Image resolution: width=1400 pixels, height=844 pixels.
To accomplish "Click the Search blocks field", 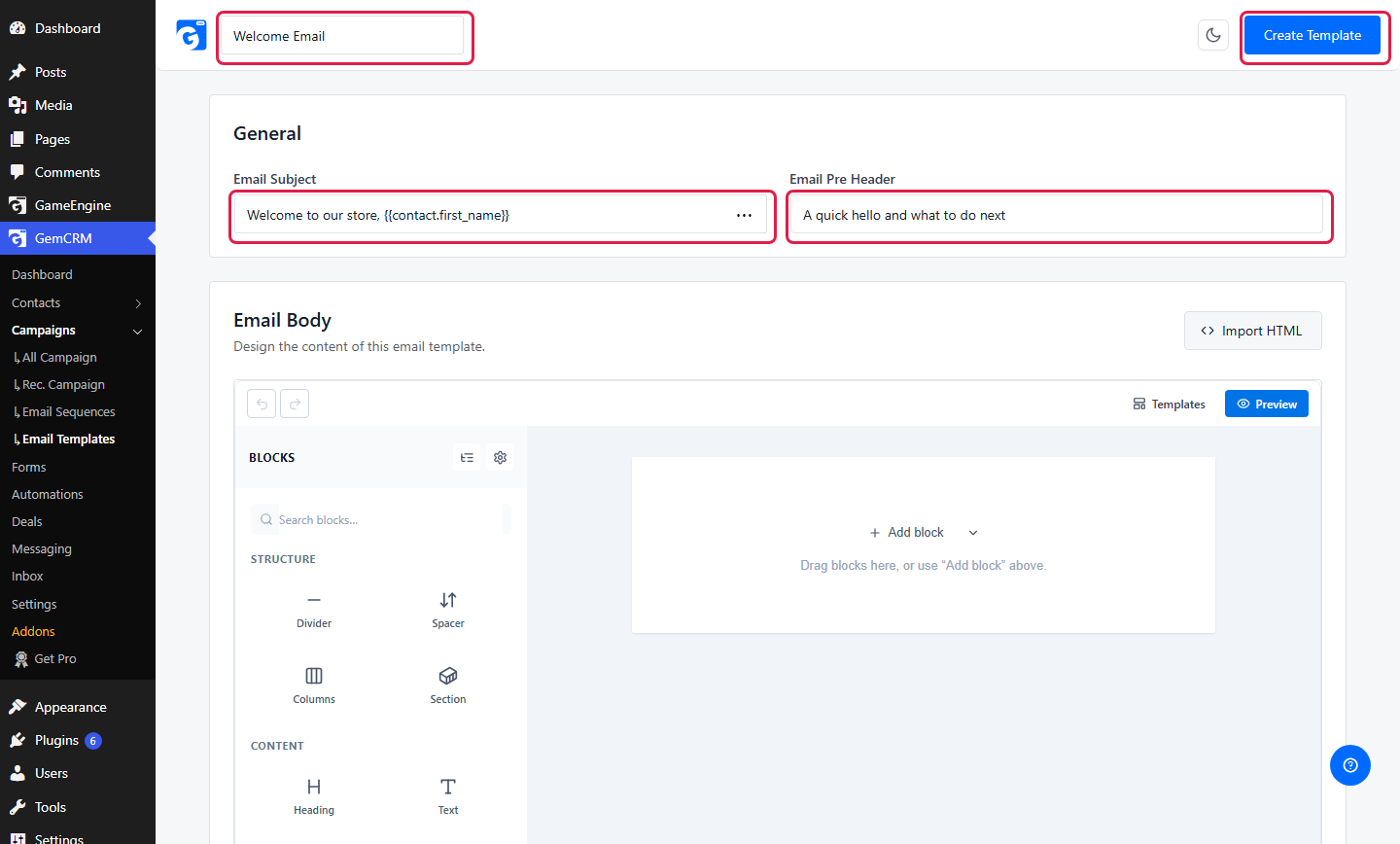I will coord(381,519).
